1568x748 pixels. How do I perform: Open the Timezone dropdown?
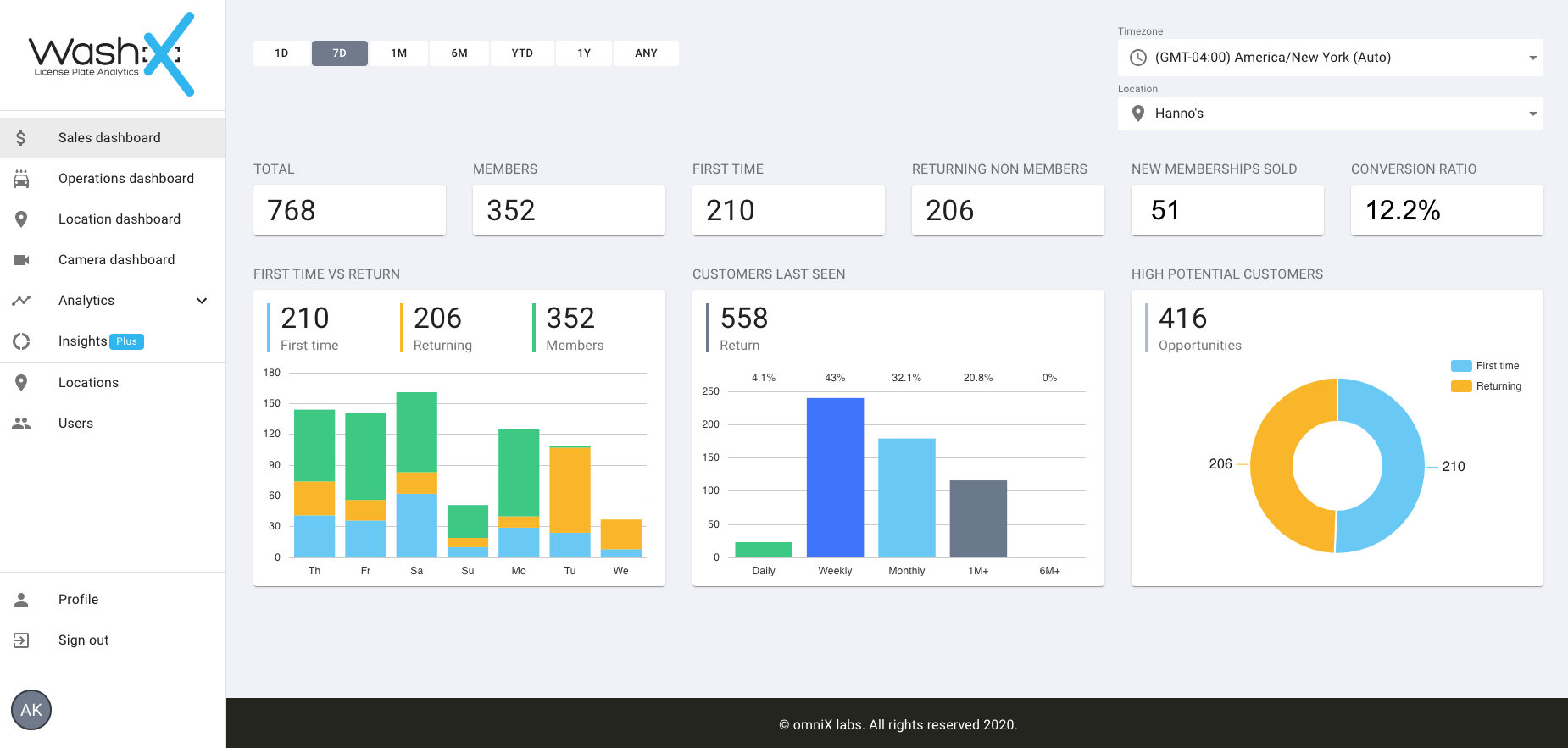click(x=1330, y=58)
